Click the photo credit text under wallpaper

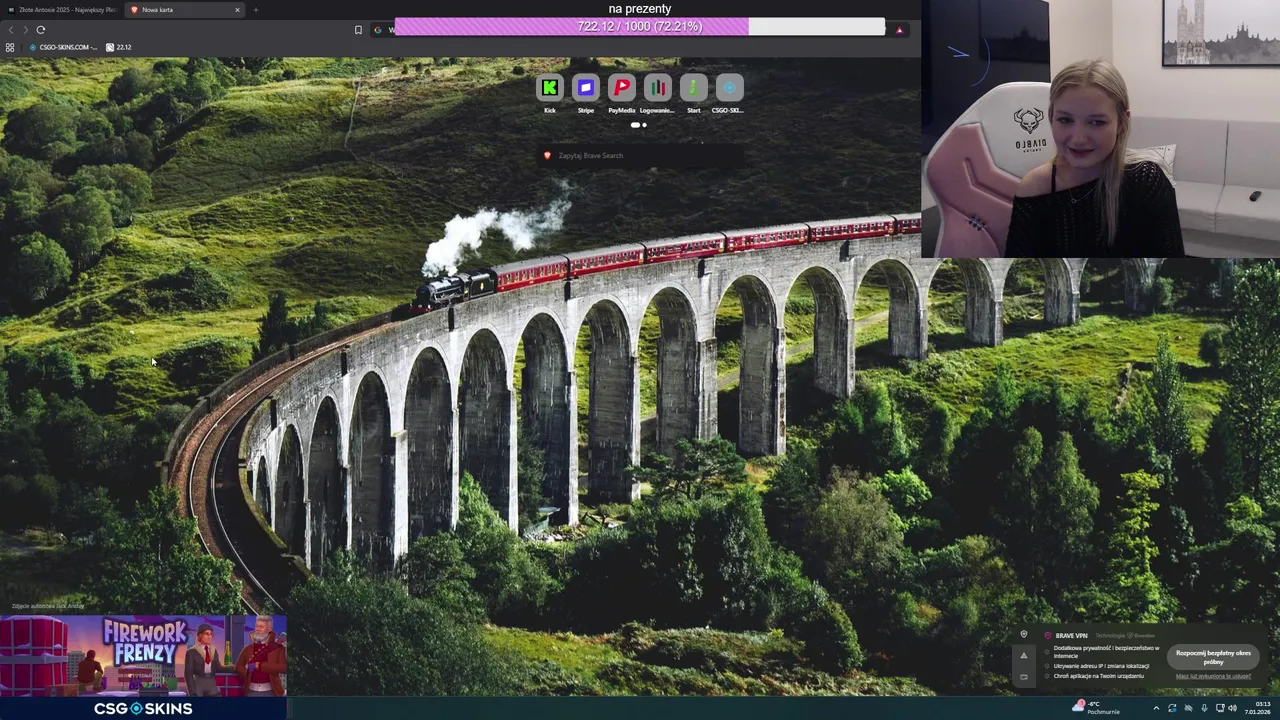[x=48, y=606]
